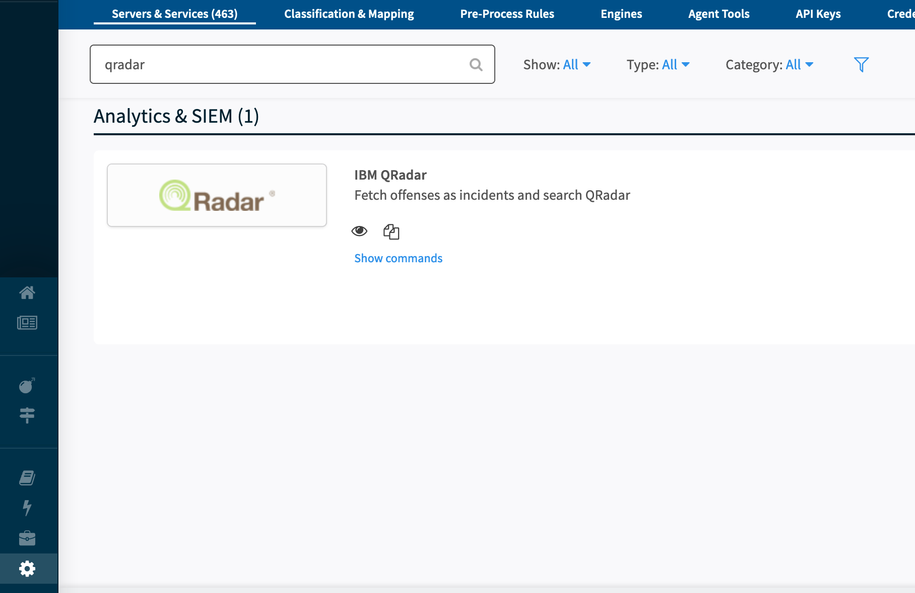The height and width of the screenshot is (593, 915).
Task: Switch to Servers & Services (463) tab
Action: 174,14
